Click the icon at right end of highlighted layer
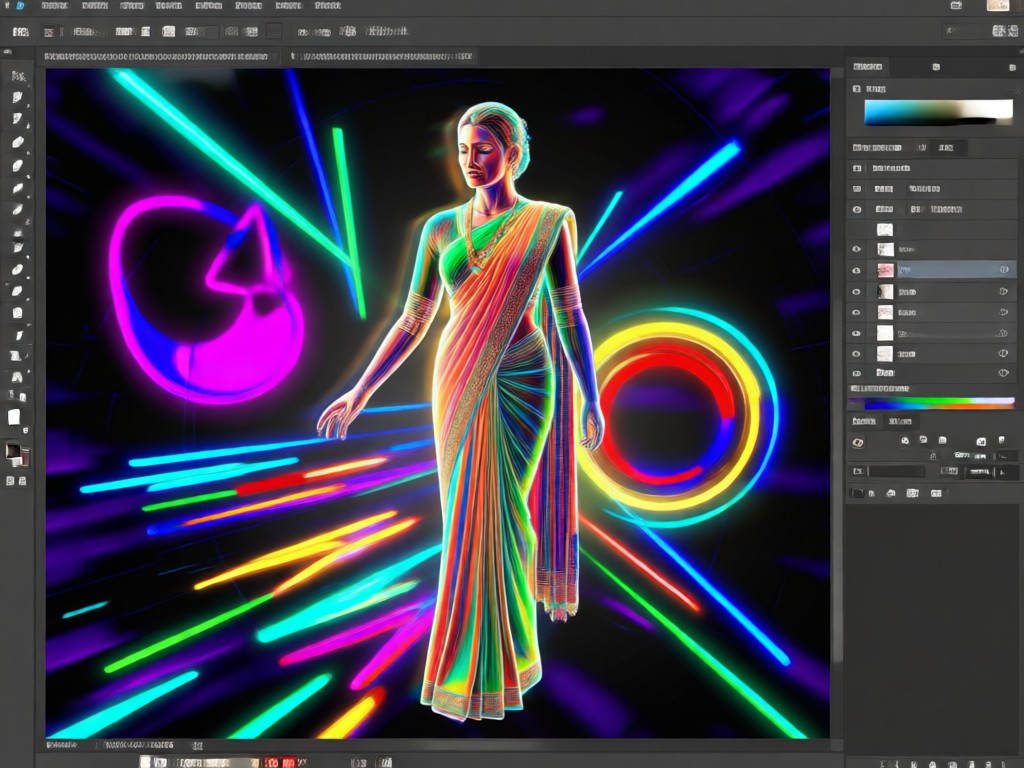The image size is (1024, 768). (x=1004, y=270)
